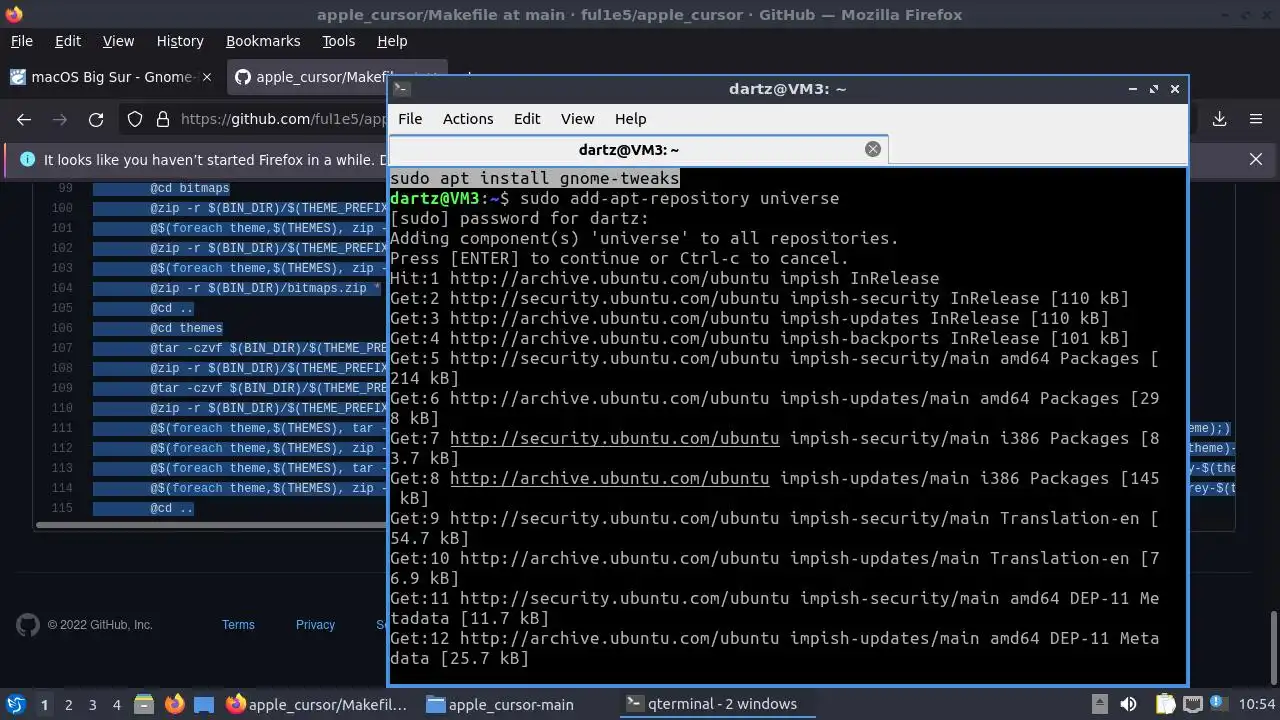Viewport: 1280px width, 720px height.
Task: Click the QTerminal title bar icon
Action: click(x=400, y=88)
